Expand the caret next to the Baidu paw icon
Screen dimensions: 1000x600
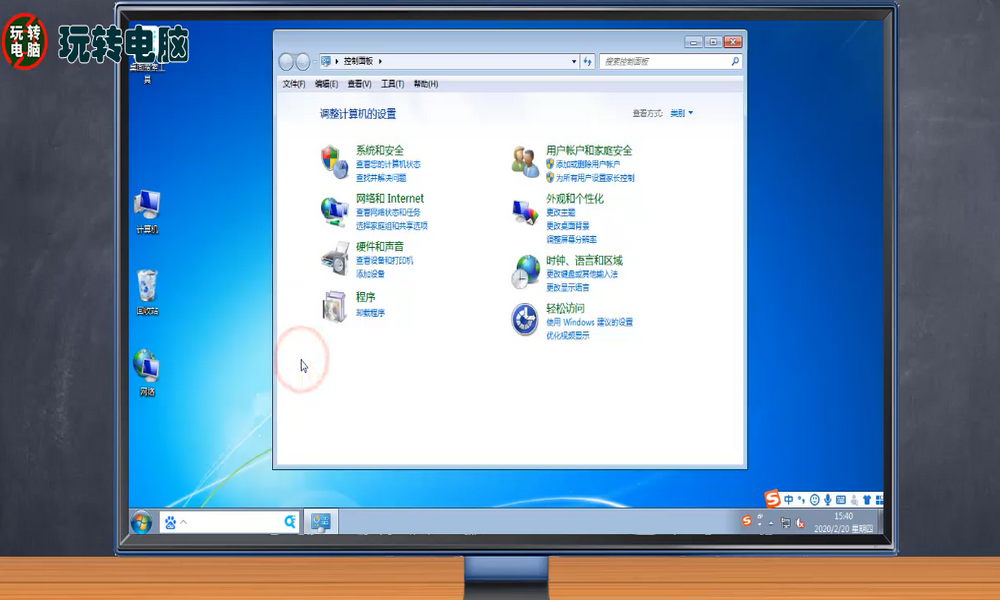184,522
